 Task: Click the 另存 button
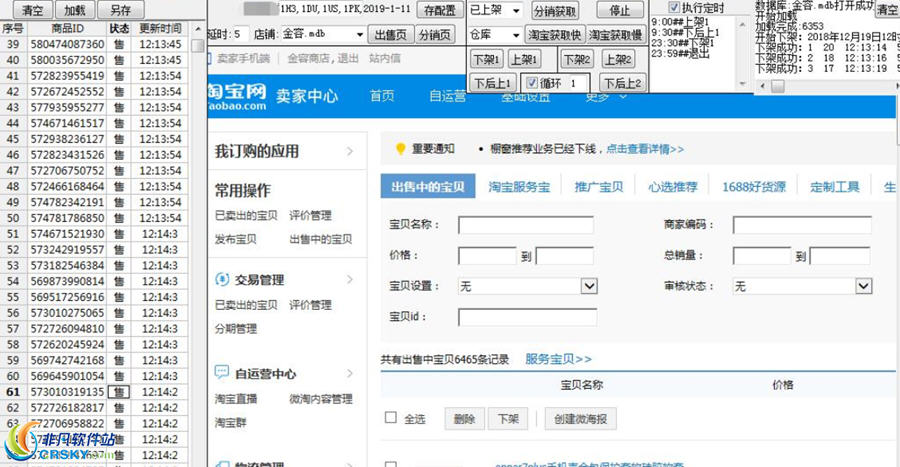click(x=120, y=10)
